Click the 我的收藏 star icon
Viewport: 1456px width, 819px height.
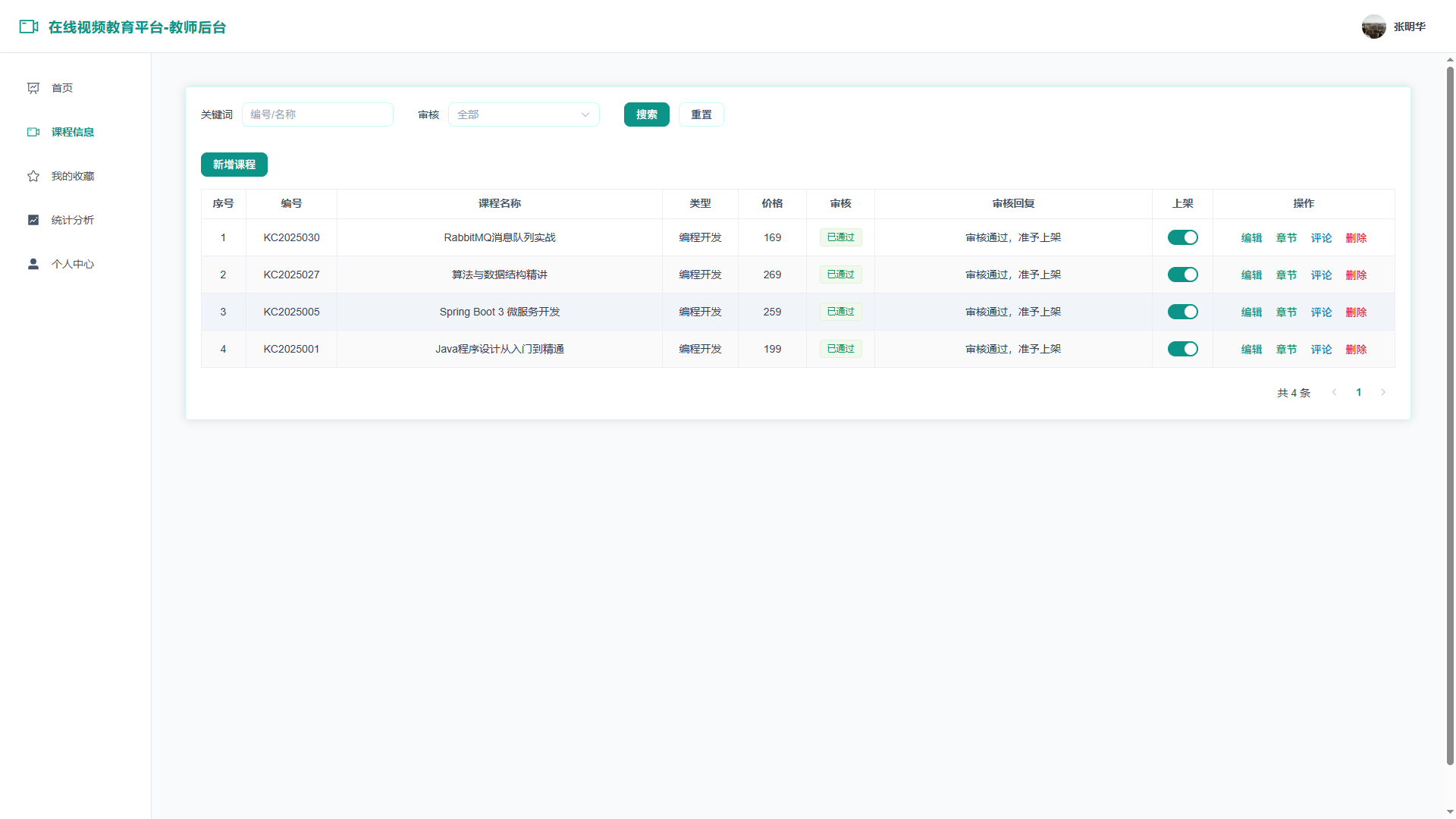(33, 176)
